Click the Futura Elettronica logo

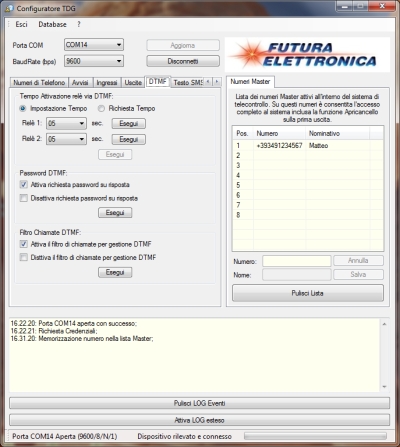(x=307, y=55)
